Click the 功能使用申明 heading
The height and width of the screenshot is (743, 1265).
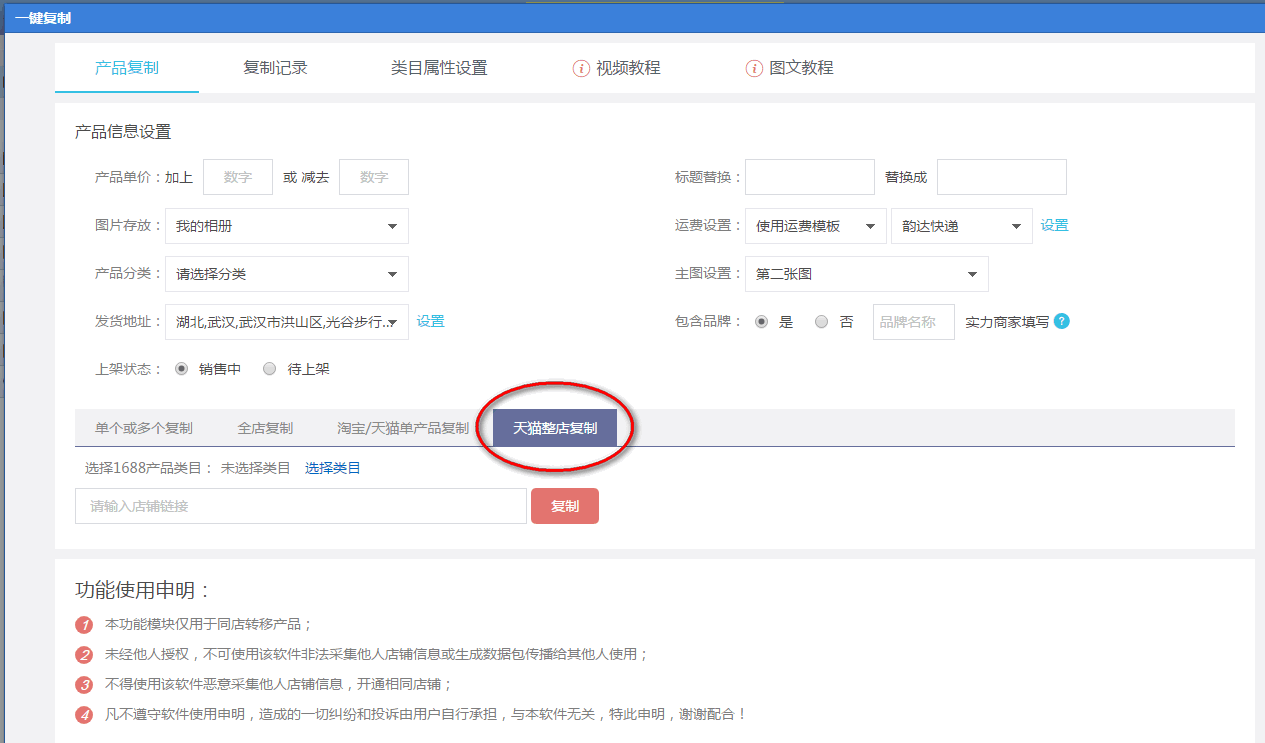pyautogui.click(x=143, y=590)
